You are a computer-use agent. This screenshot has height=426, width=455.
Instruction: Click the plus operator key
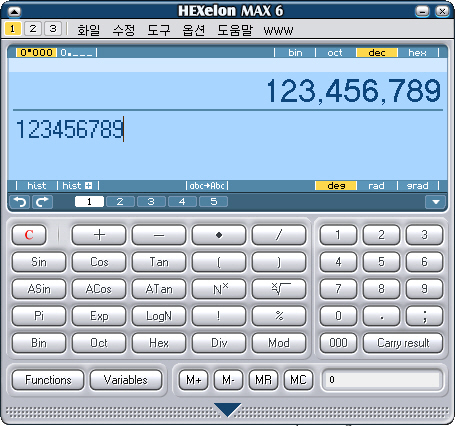(99, 235)
